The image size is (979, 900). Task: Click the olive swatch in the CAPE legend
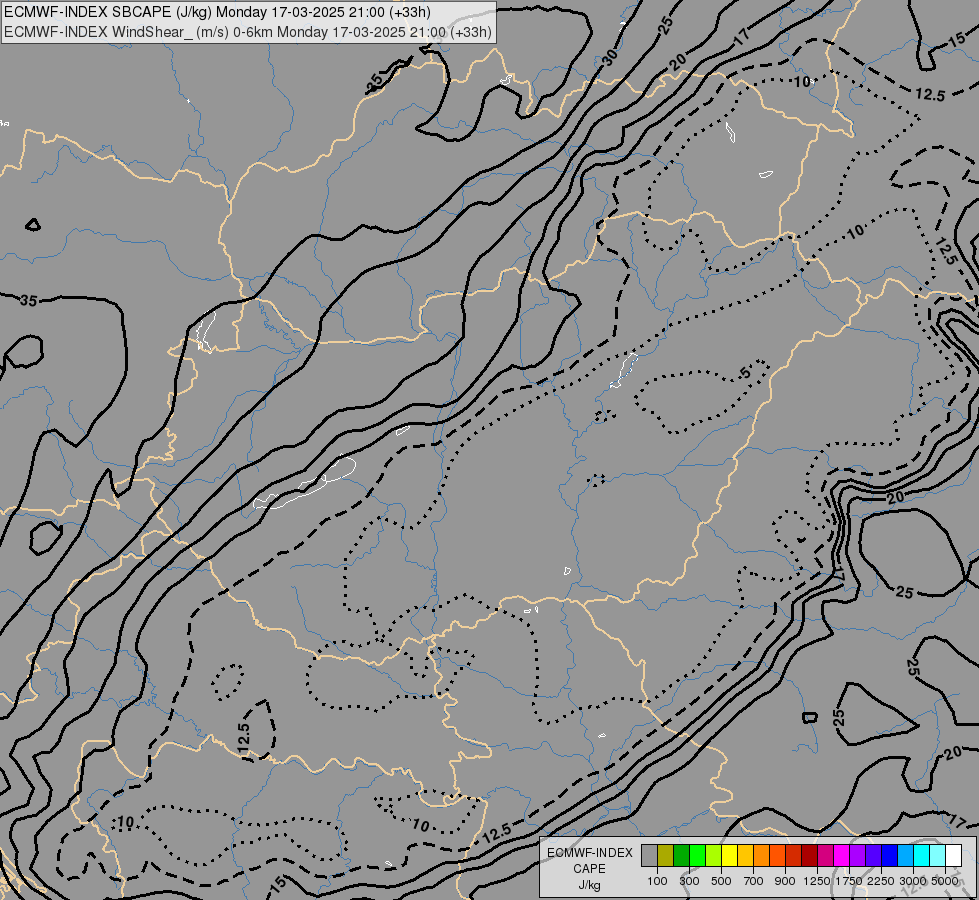(x=666, y=856)
